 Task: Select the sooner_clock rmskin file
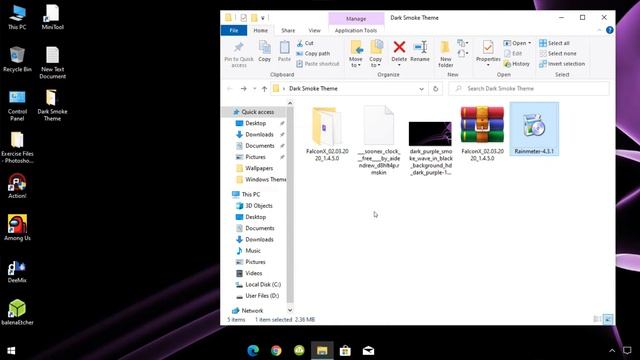(378, 140)
